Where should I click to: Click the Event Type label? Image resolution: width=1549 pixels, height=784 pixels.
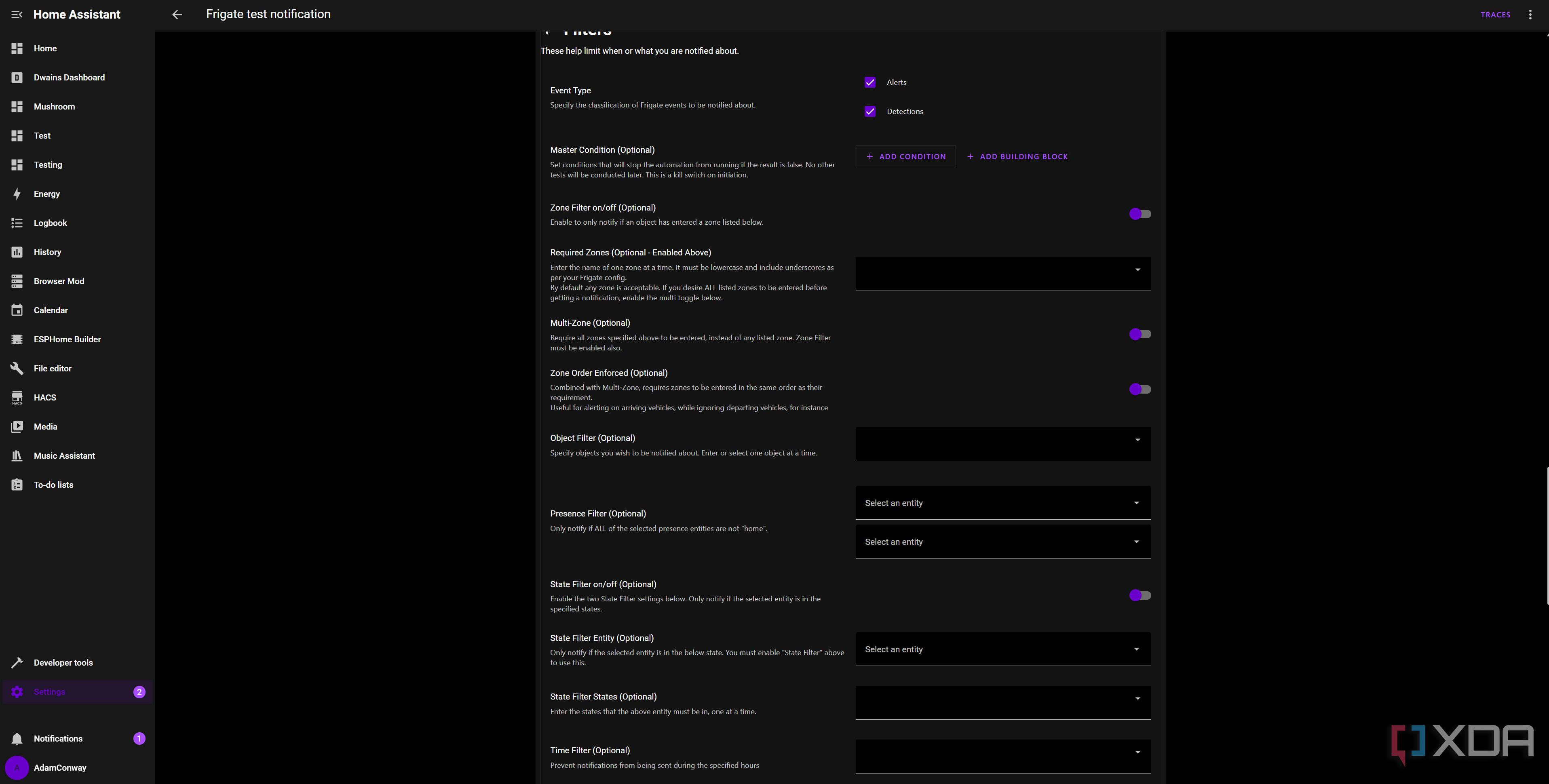[x=571, y=90]
